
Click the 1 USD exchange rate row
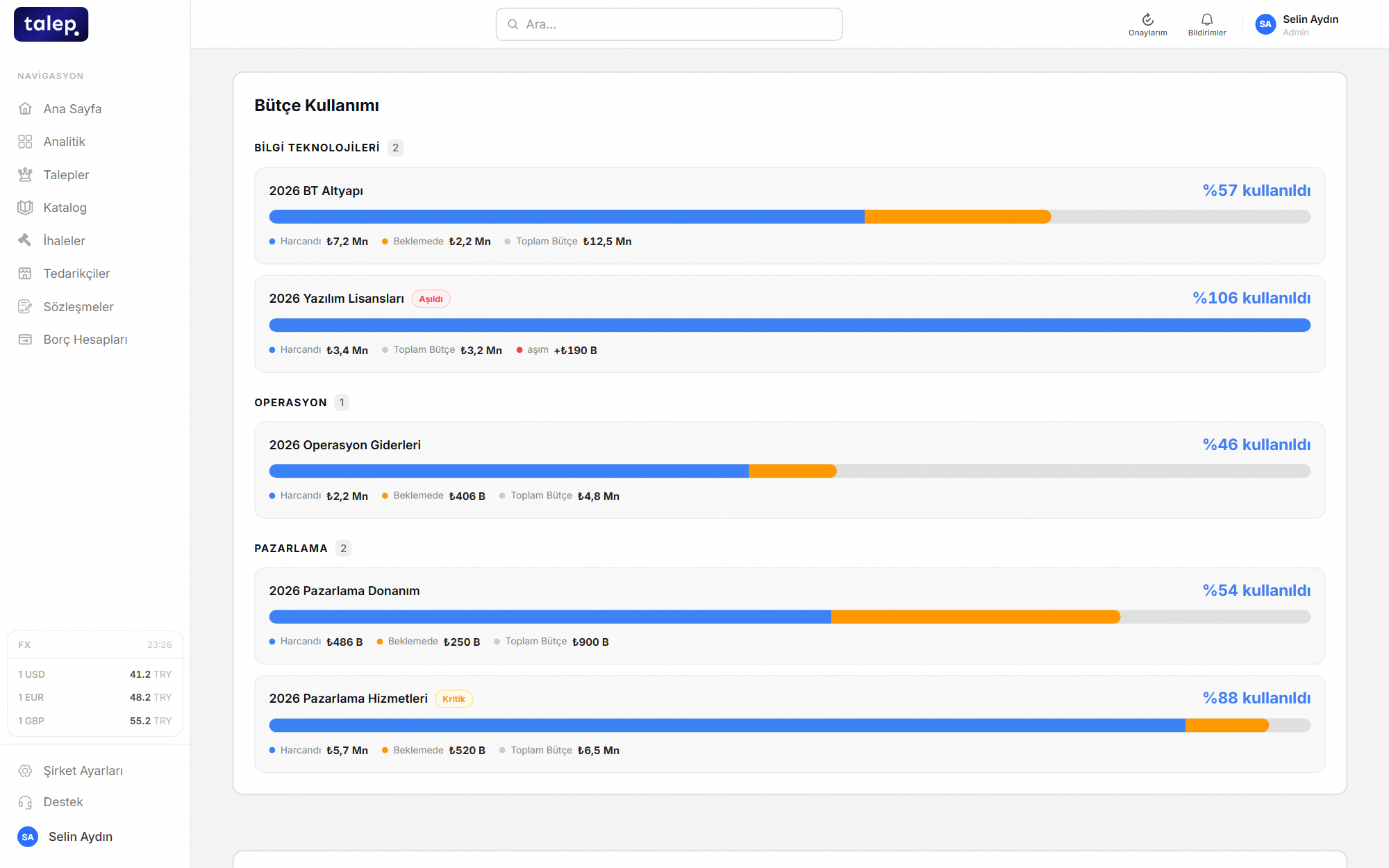click(95, 674)
